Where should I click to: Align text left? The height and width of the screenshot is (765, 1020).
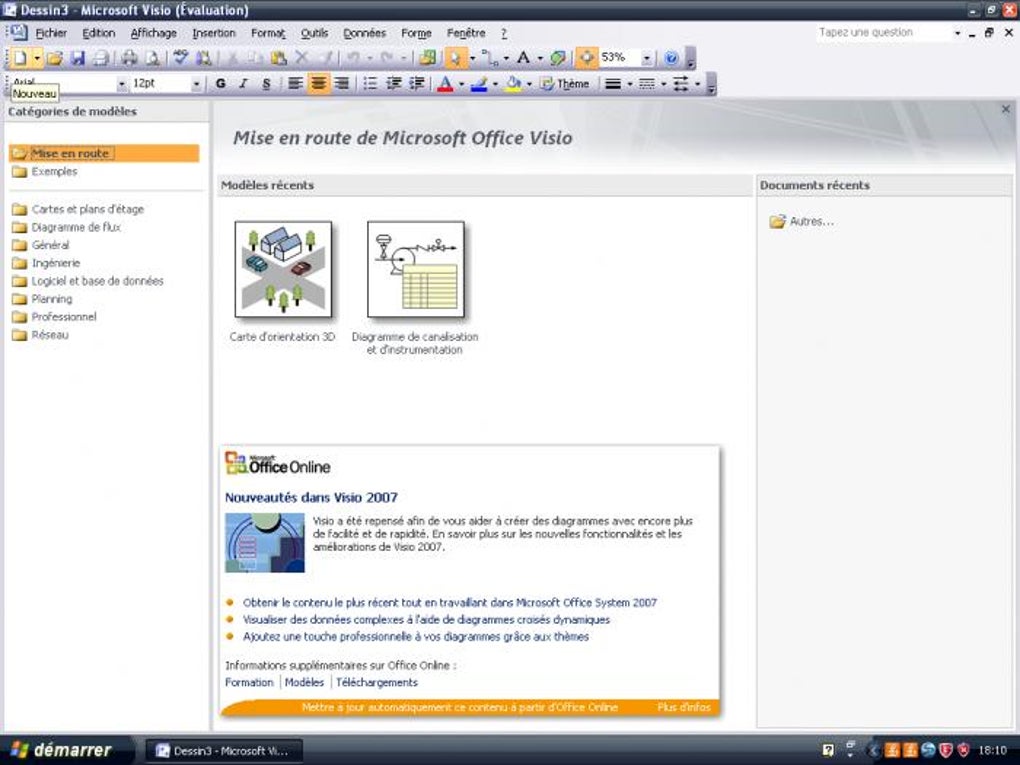coord(295,83)
